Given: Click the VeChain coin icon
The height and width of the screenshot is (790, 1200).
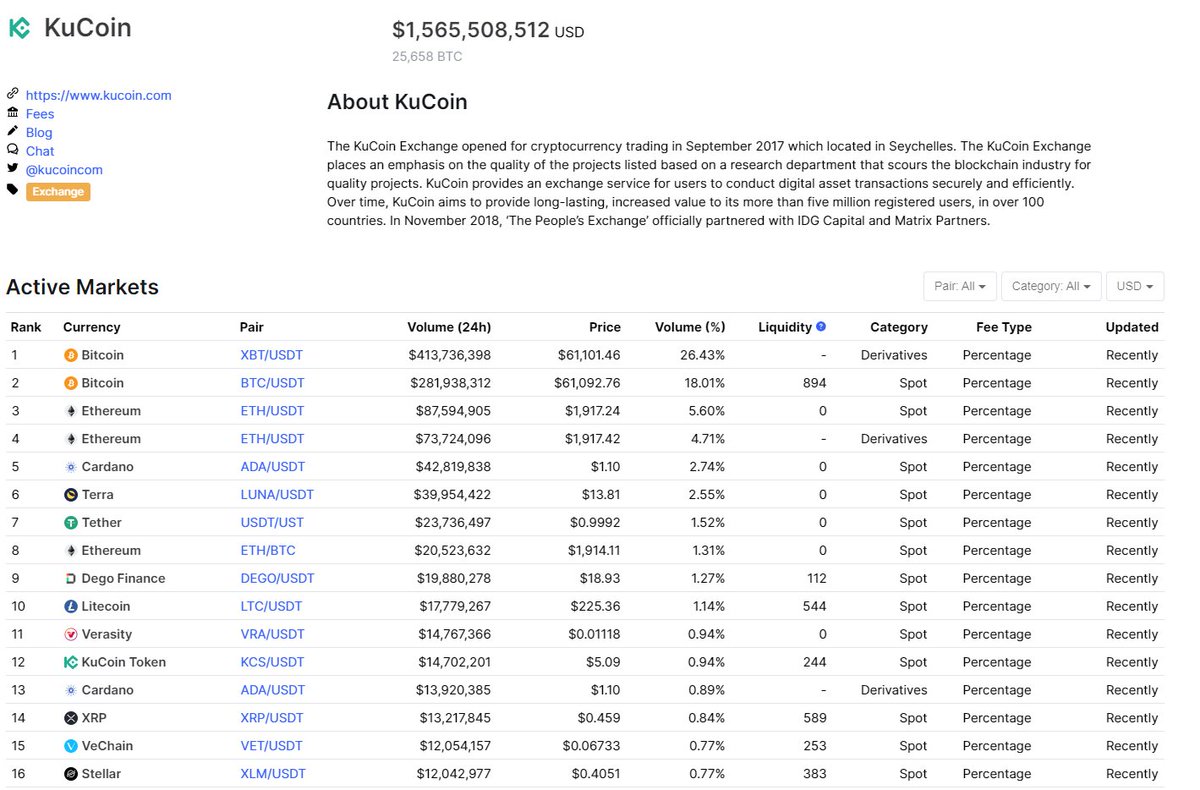Looking at the screenshot, I should click(70, 747).
